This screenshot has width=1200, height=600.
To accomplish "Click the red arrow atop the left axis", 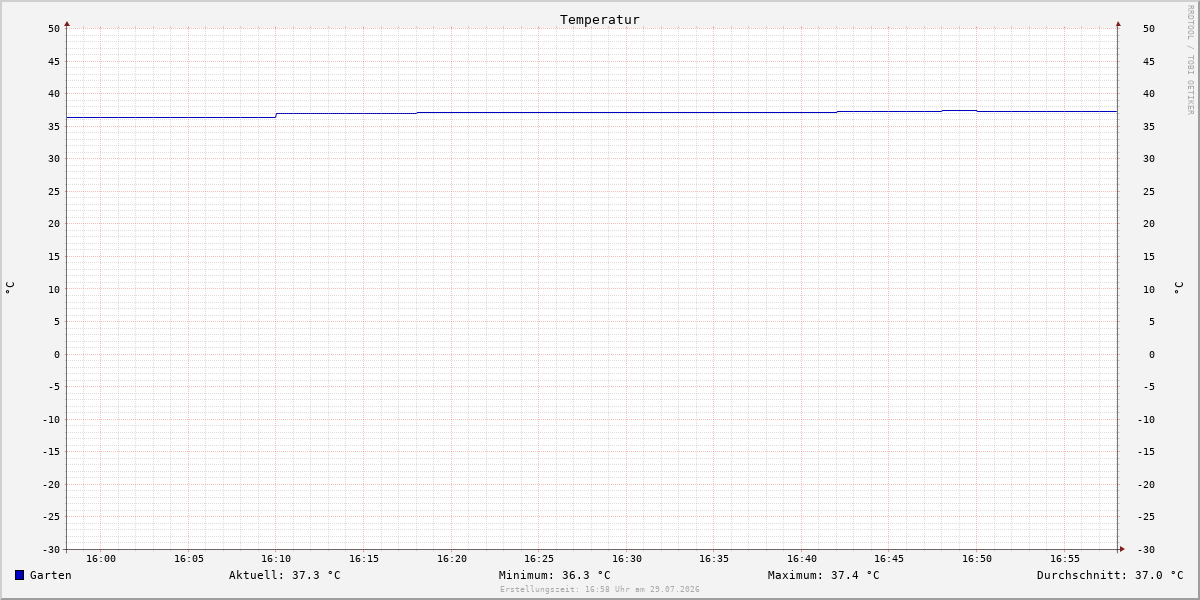I will tap(67, 23).
